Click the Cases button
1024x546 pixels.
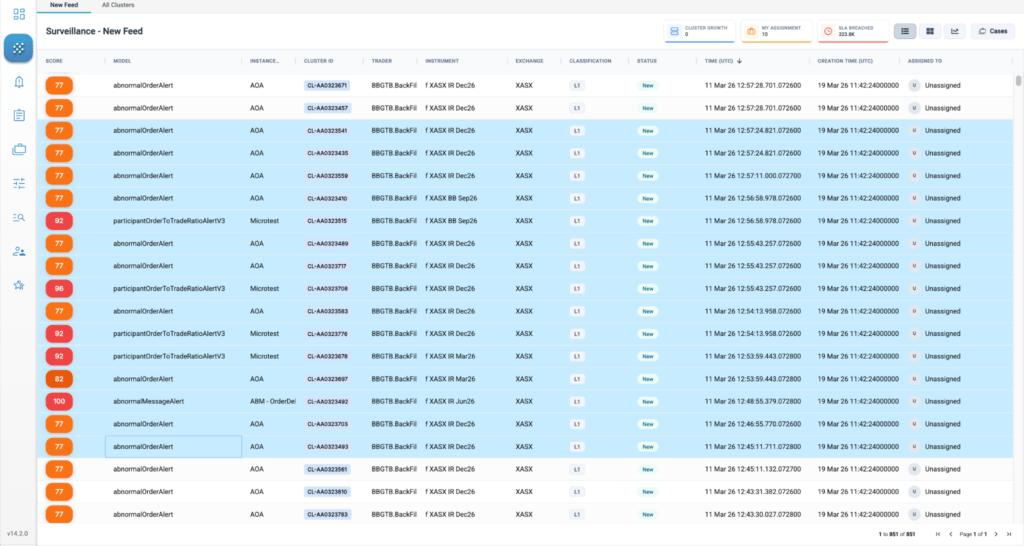[x=993, y=31]
